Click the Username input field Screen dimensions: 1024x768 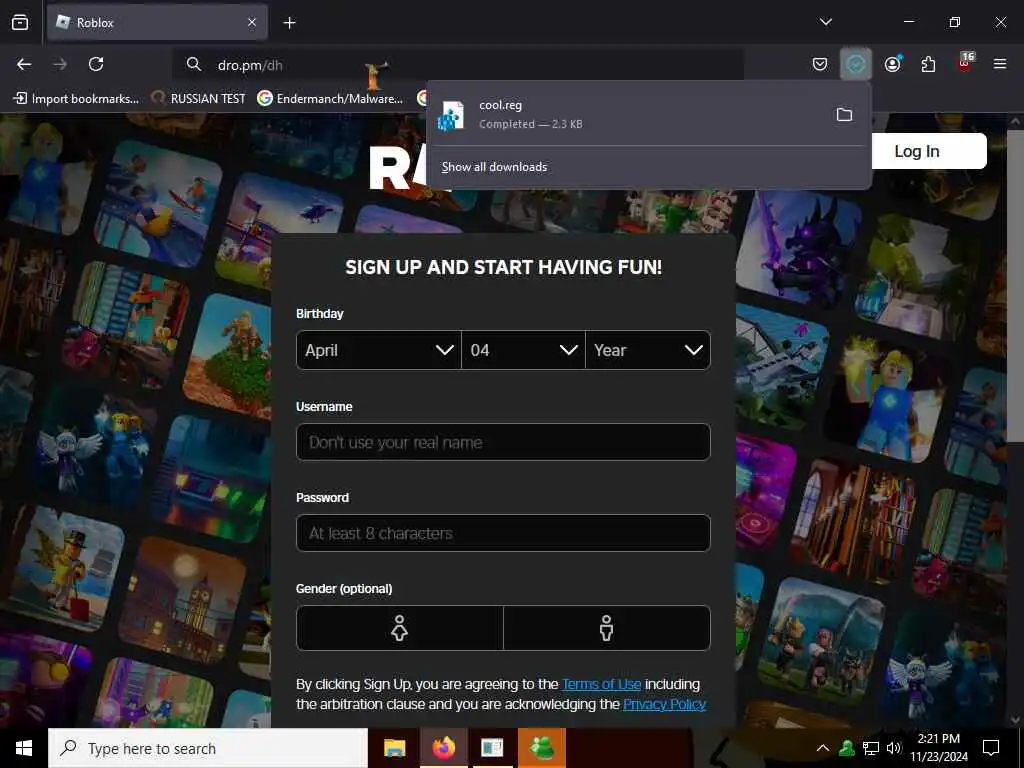tap(504, 442)
